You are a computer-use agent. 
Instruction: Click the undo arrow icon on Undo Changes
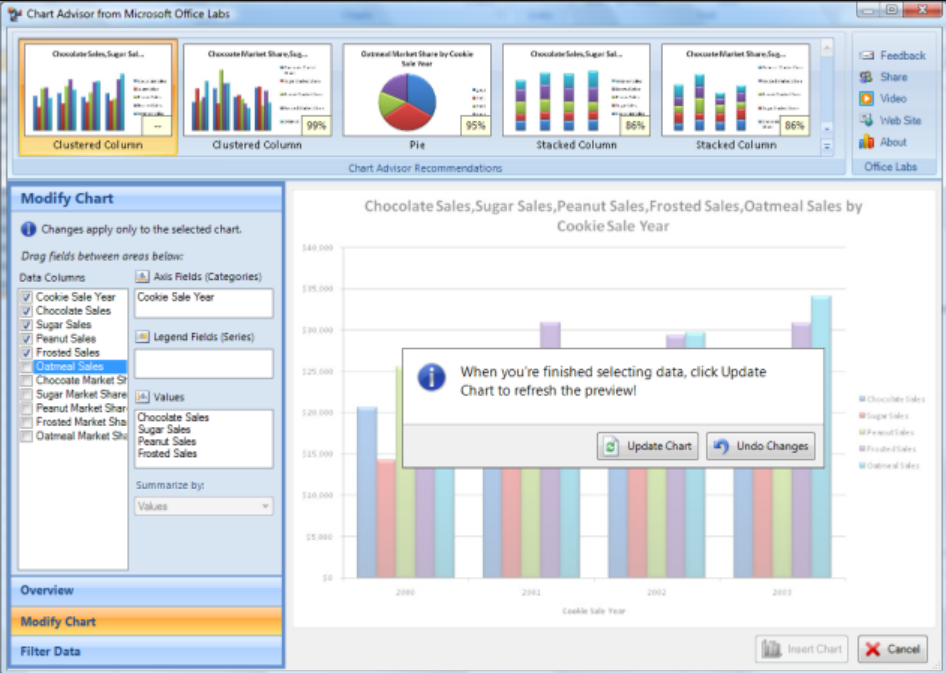721,446
